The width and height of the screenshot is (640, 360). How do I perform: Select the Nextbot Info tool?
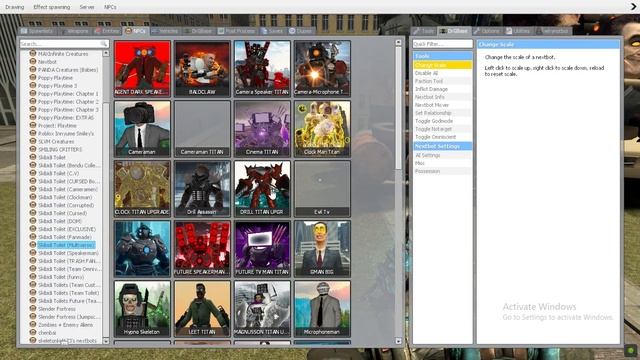coord(442,97)
